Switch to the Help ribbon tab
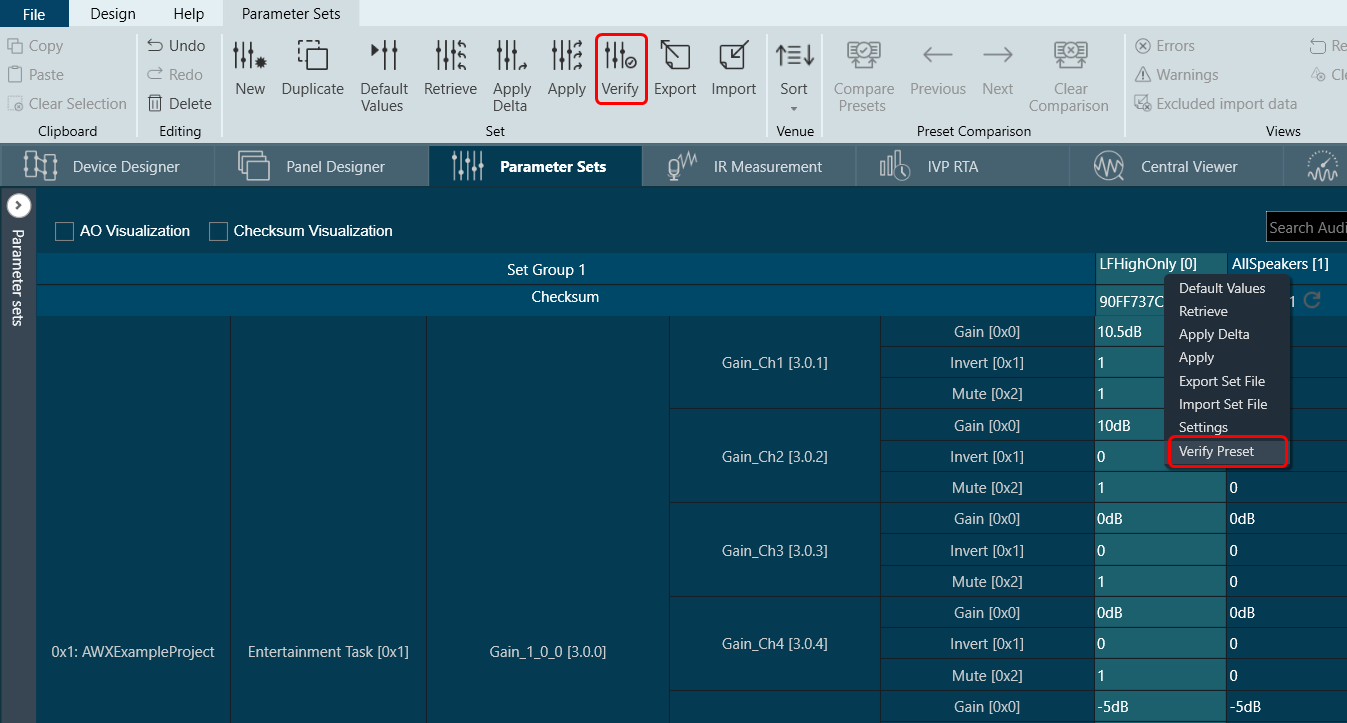The image size is (1347, 723). point(189,14)
